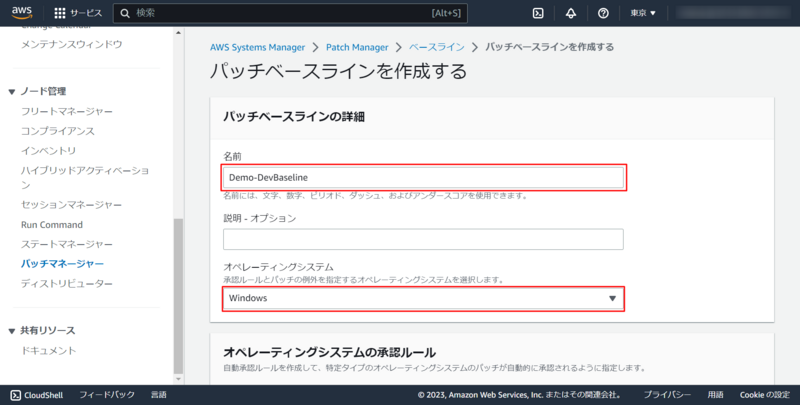
Task: Collapse the 共有リソース sidebar section
Action: point(12,331)
